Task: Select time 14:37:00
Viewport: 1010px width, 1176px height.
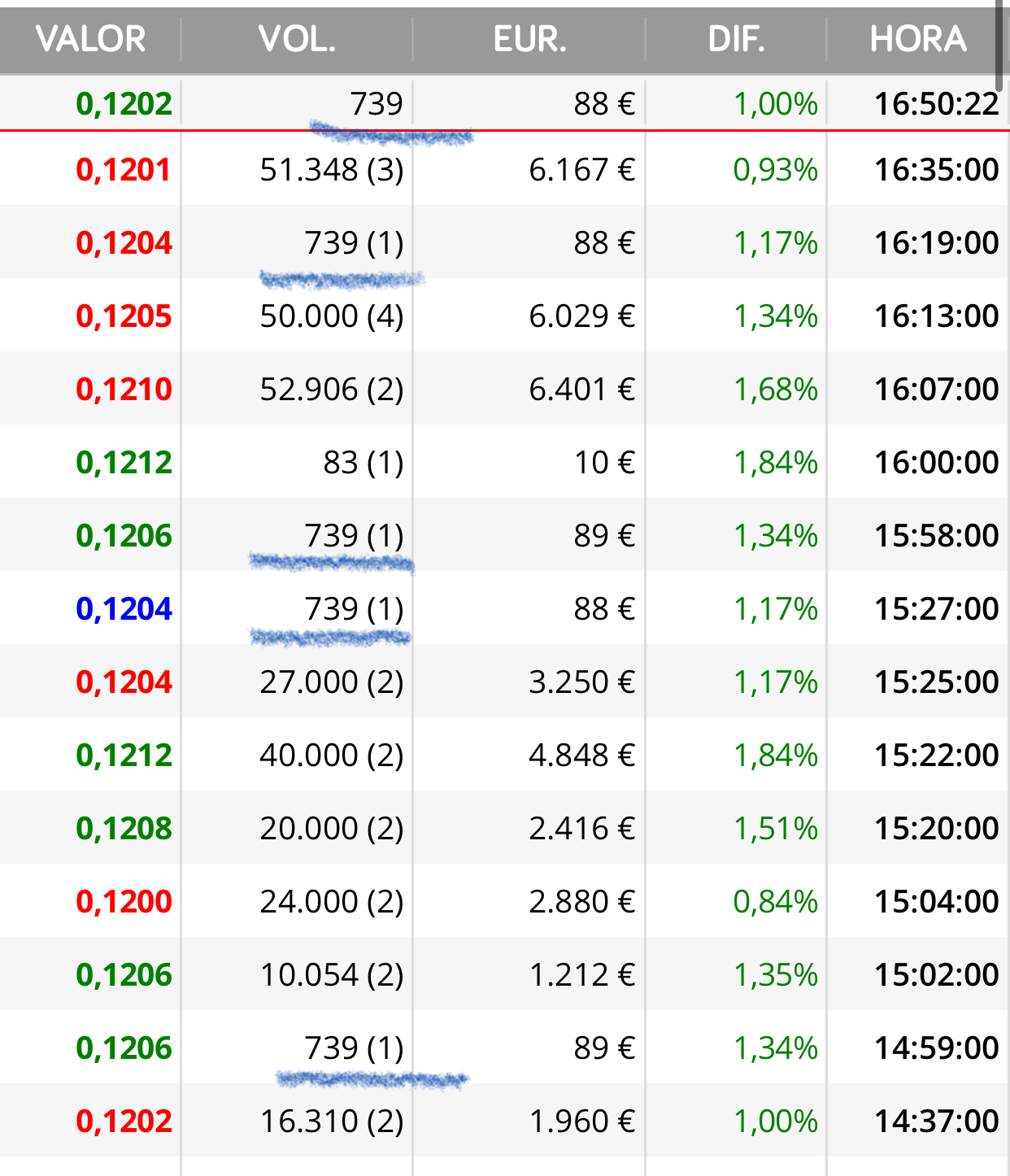Action: click(937, 1122)
